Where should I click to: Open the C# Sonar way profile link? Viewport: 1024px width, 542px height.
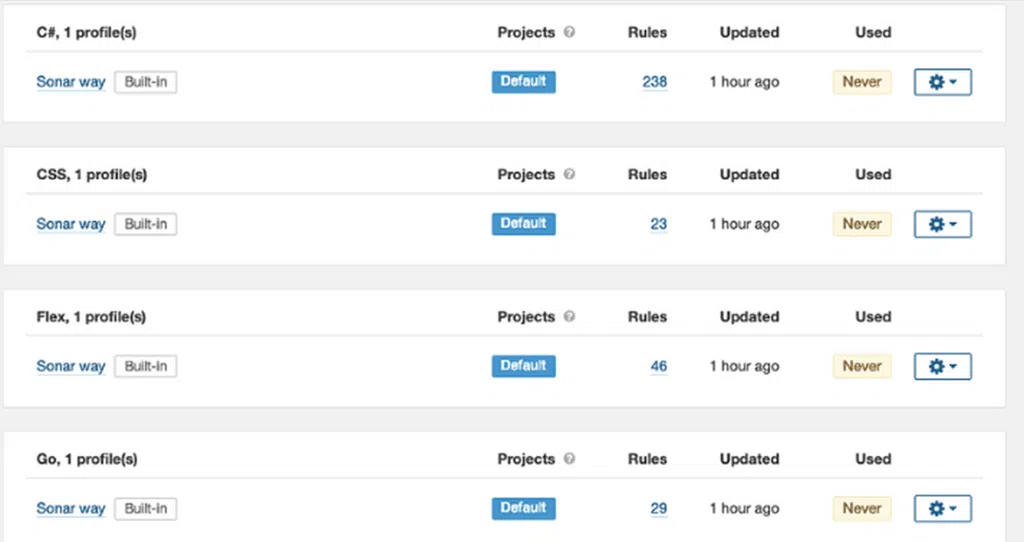coord(71,82)
